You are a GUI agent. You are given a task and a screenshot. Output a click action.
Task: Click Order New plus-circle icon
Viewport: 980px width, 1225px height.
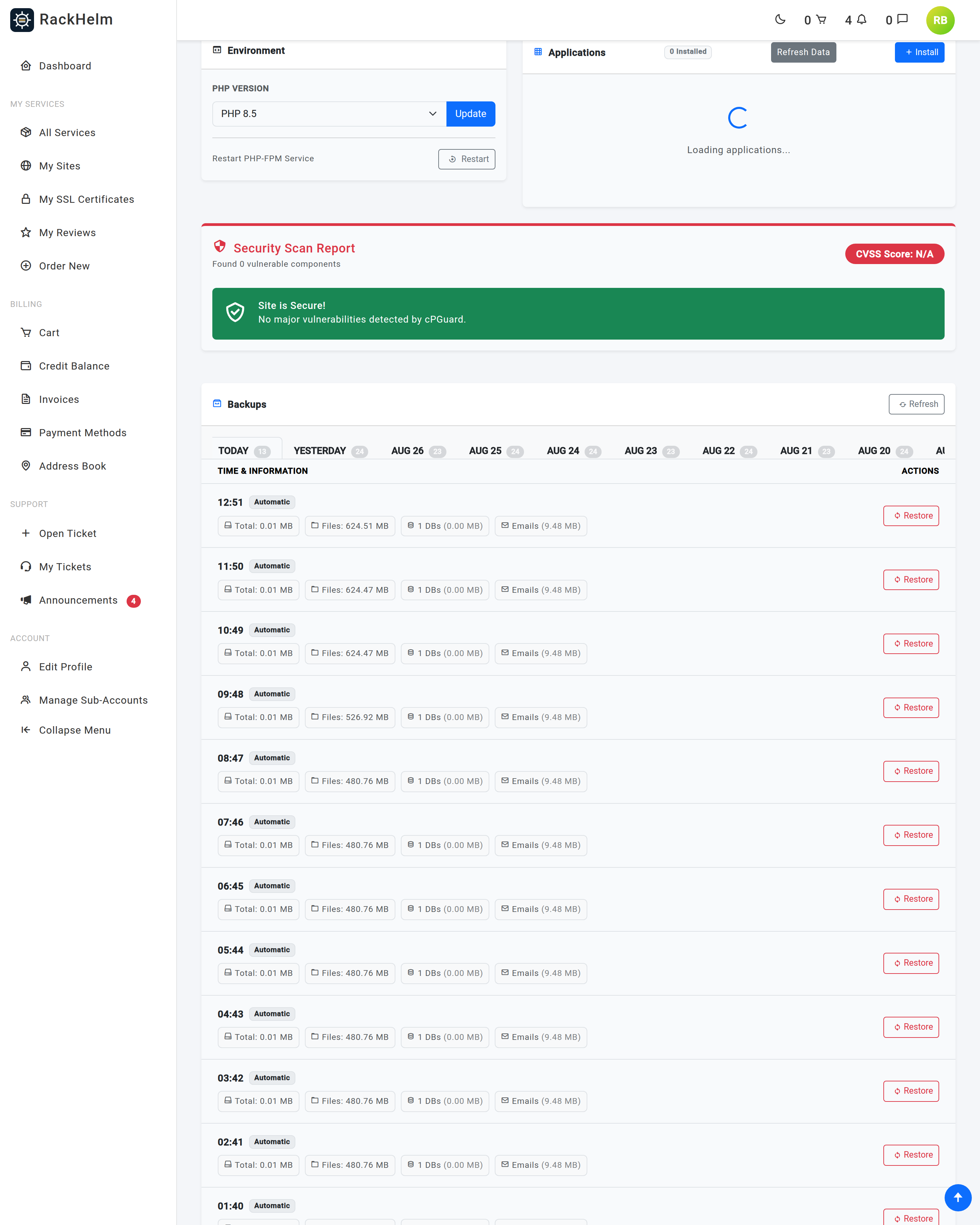coord(26,265)
